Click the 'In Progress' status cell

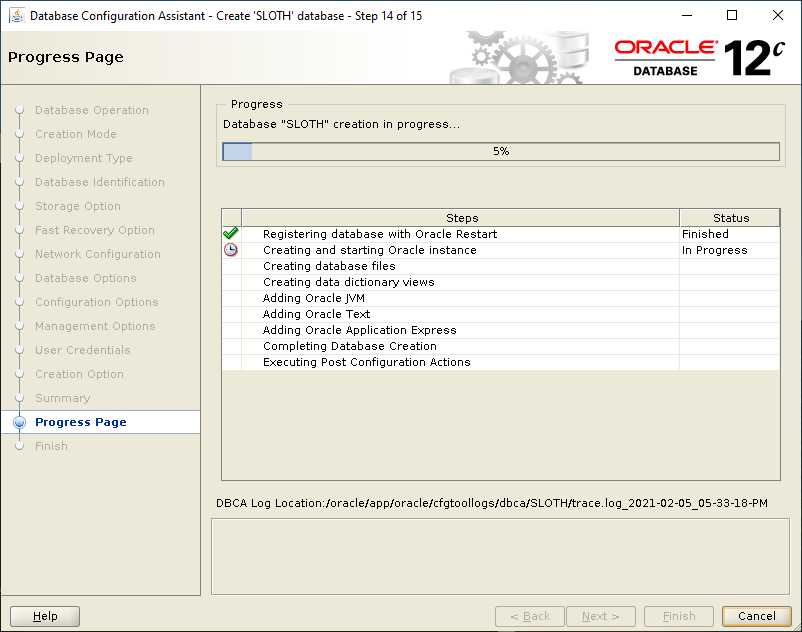pyautogui.click(x=730, y=250)
